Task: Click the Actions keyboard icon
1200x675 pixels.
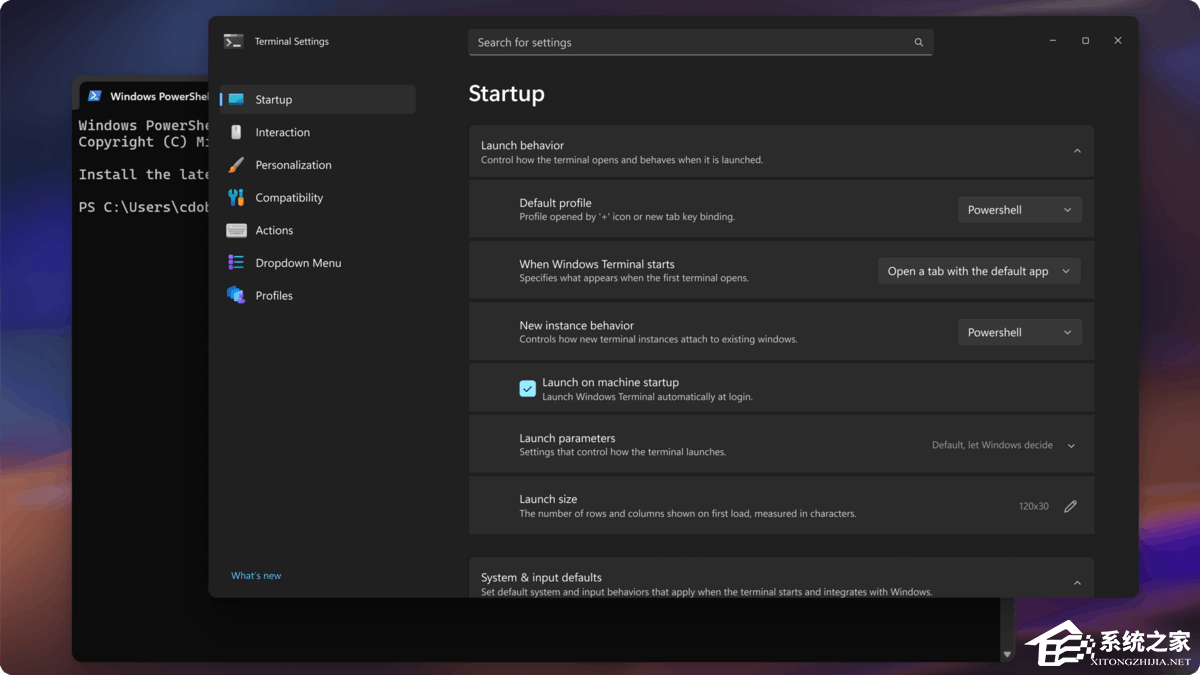Action: click(x=236, y=230)
